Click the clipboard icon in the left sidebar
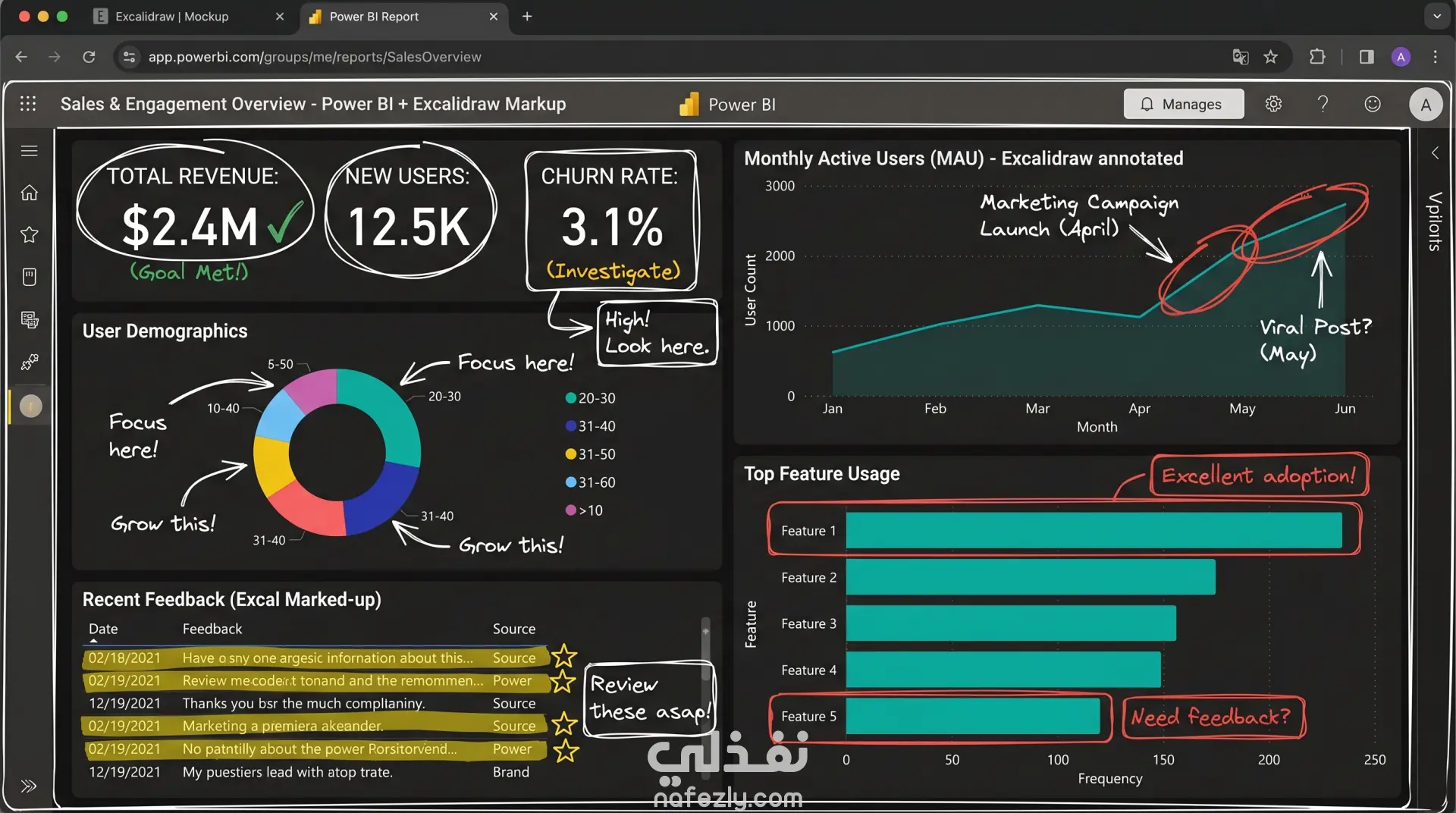The image size is (1456, 813). (30, 277)
